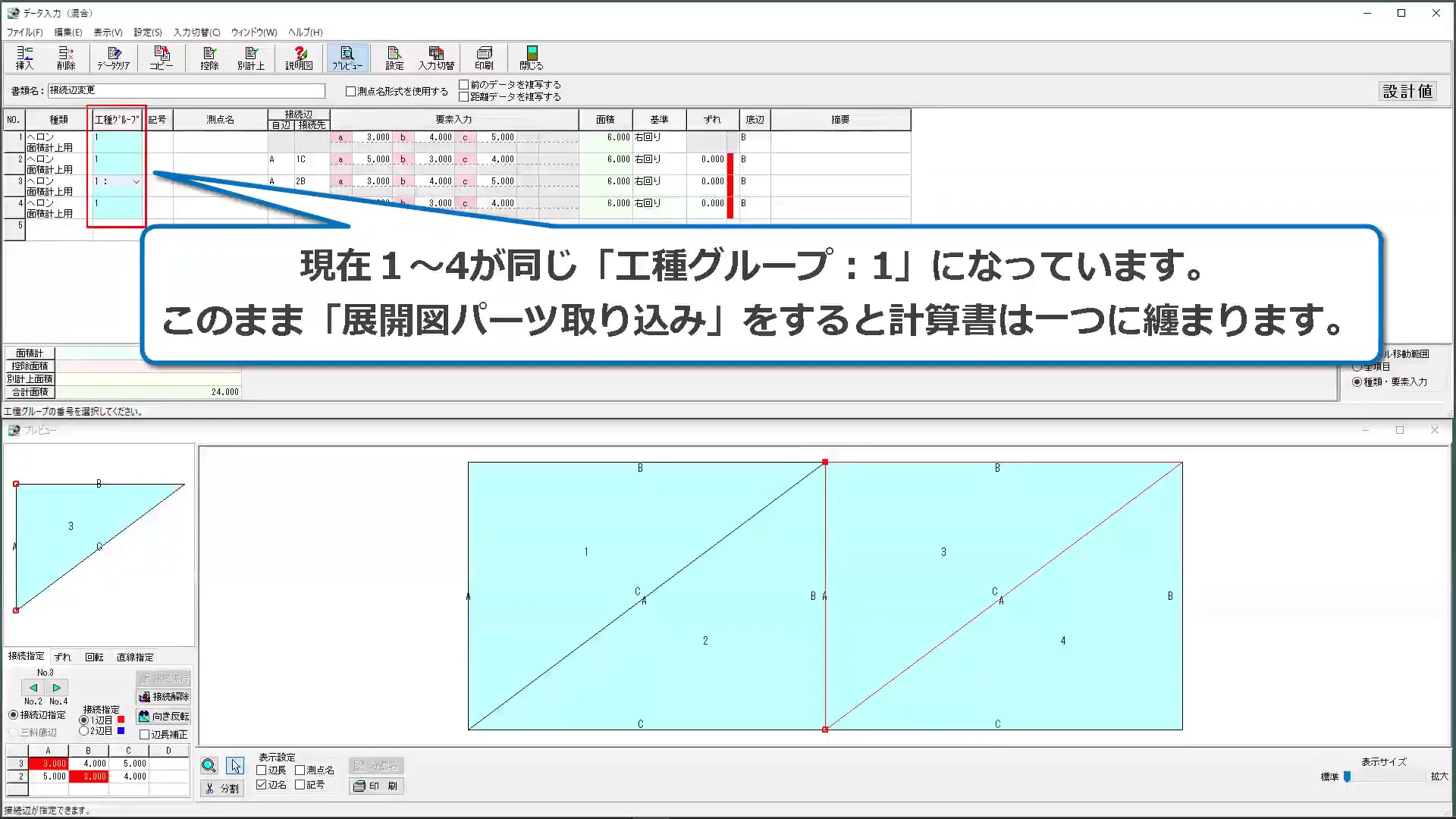Screen dimensions: 1456x819
Task: Click the magnifier zoom tool in preview
Action: pos(209,766)
